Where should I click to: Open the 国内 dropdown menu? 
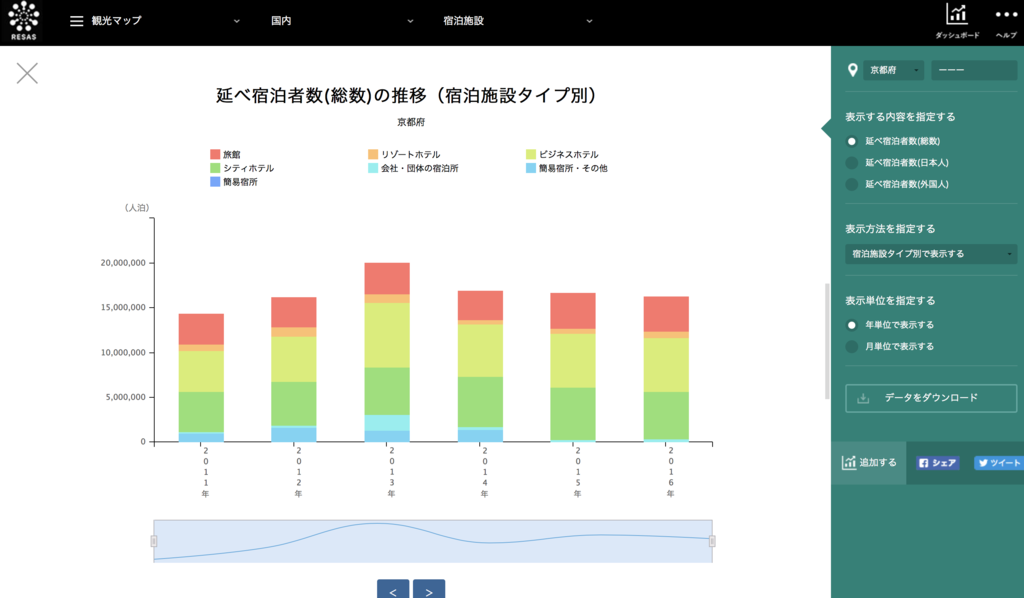tap(342, 21)
